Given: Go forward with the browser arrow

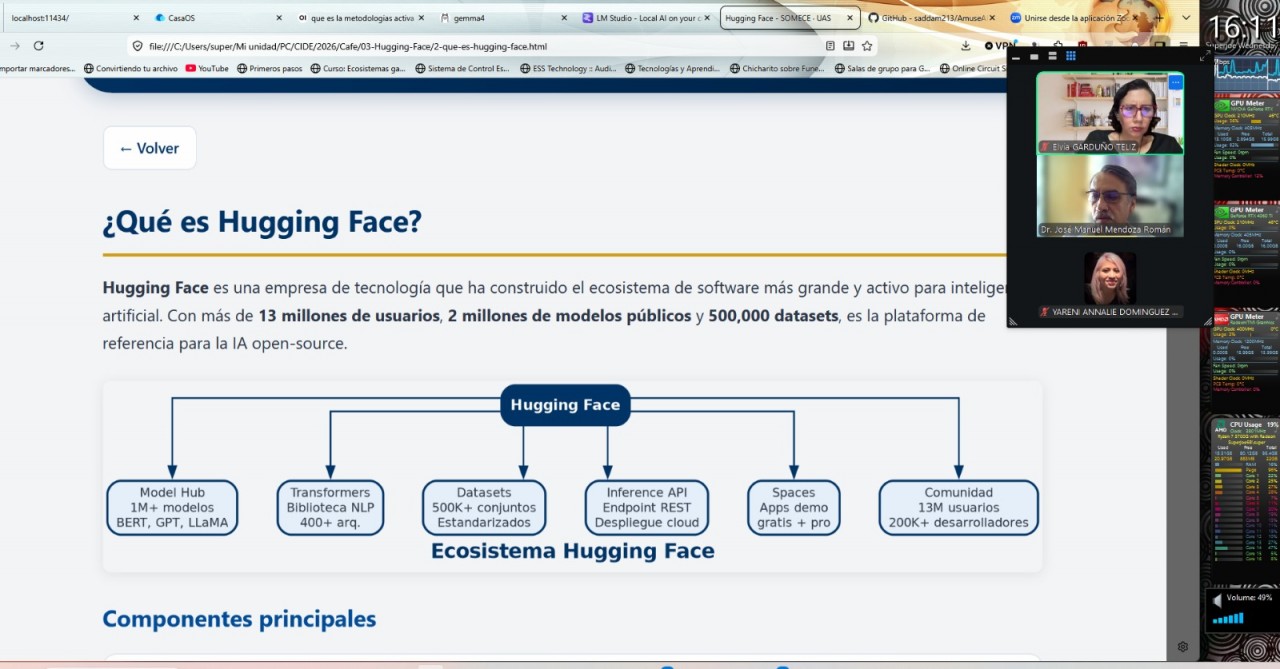Looking at the screenshot, I should (x=15, y=45).
